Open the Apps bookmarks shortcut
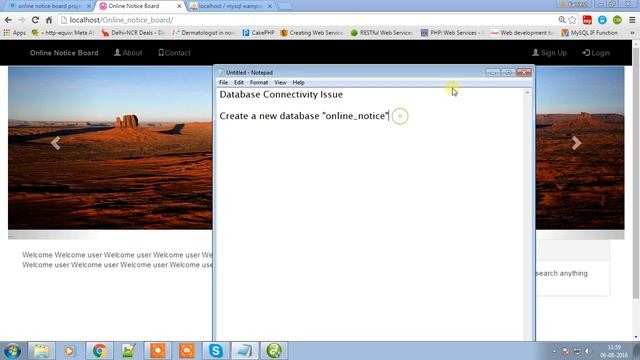 pos(14,33)
